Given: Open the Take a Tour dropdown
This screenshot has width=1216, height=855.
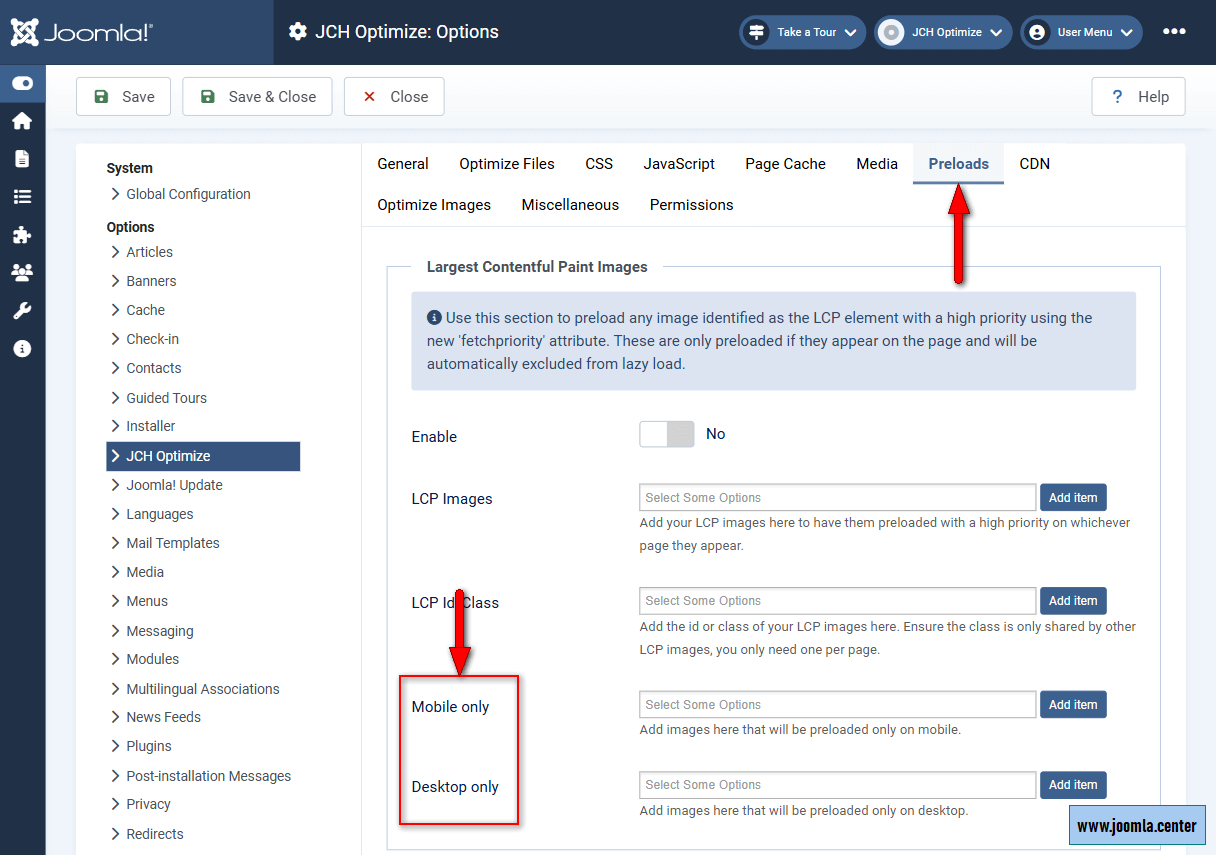Looking at the screenshot, I should pos(803,32).
